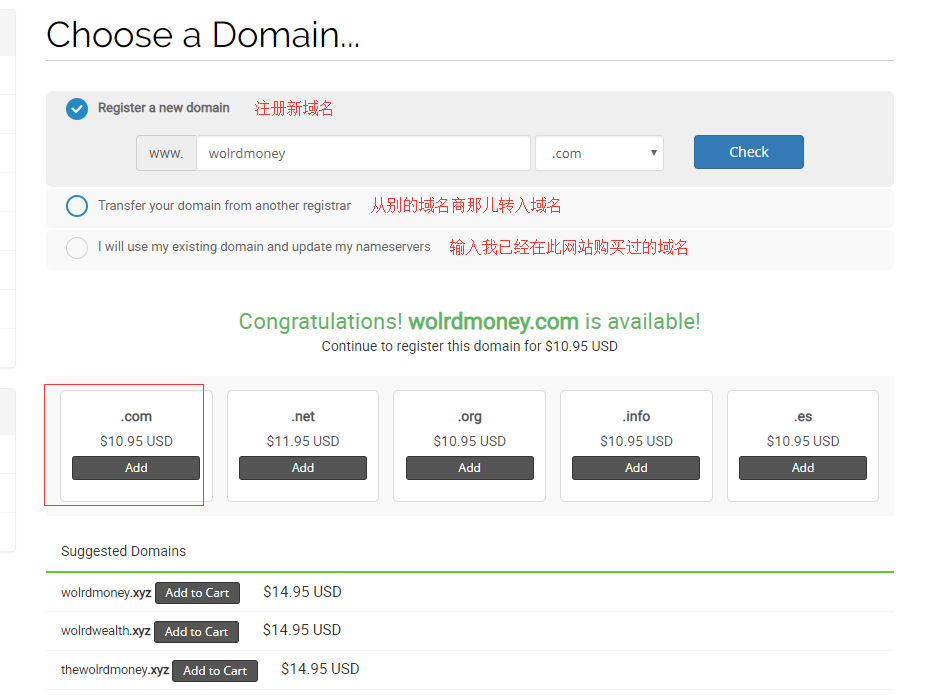Choose Transfer your domain from another registrar
Viewport: 937px width, 695px height.
[77, 206]
